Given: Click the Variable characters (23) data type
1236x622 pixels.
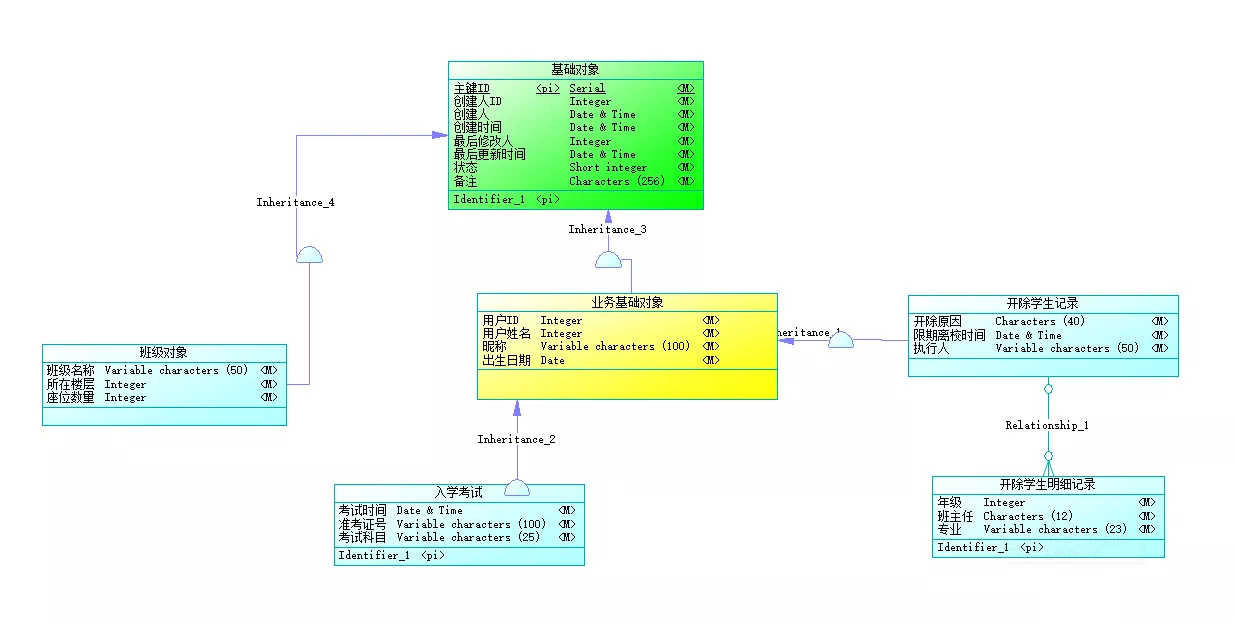Looking at the screenshot, I should click(x=1055, y=529).
